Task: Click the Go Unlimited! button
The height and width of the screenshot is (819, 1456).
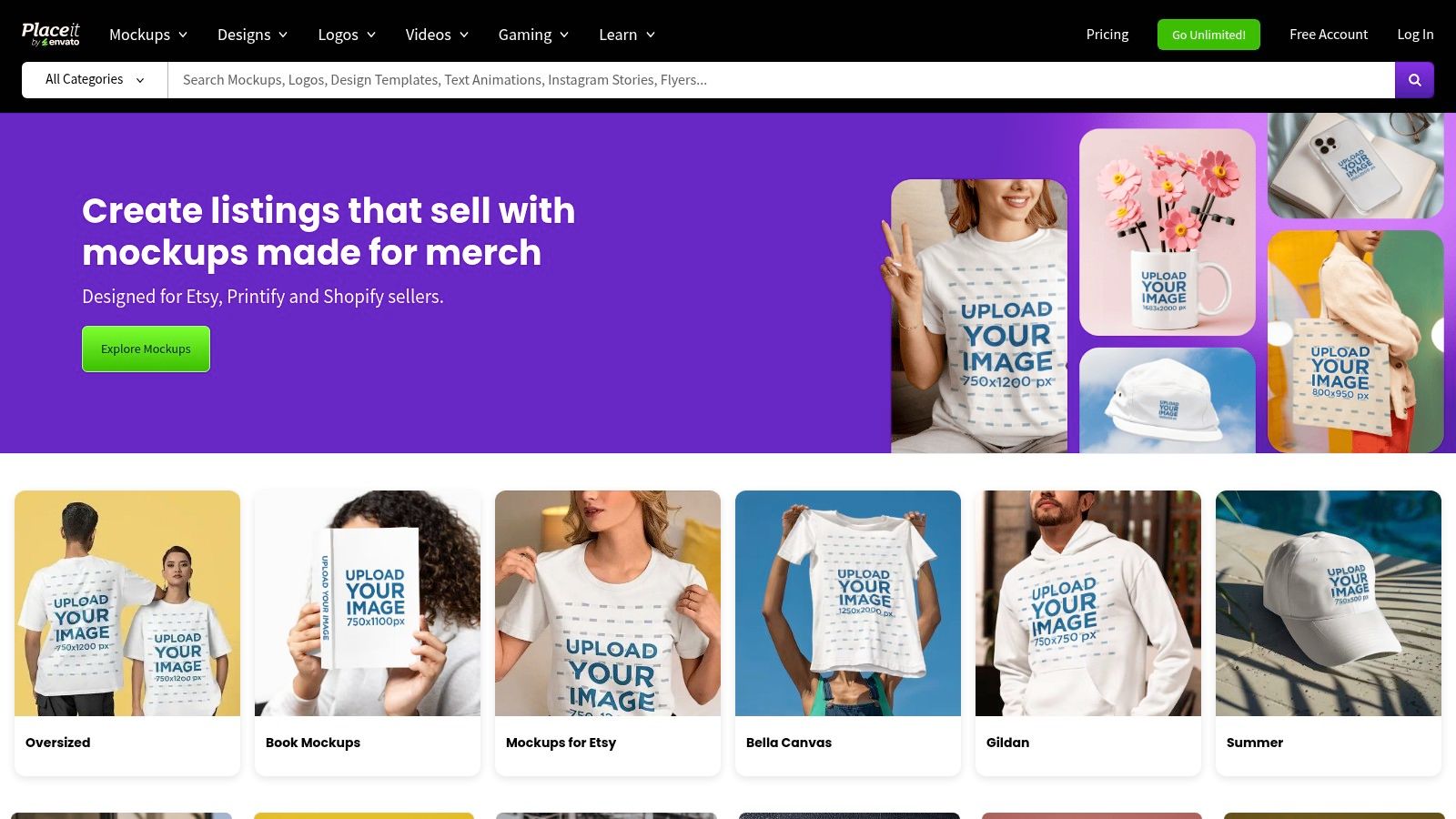Action: click(1208, 35)
